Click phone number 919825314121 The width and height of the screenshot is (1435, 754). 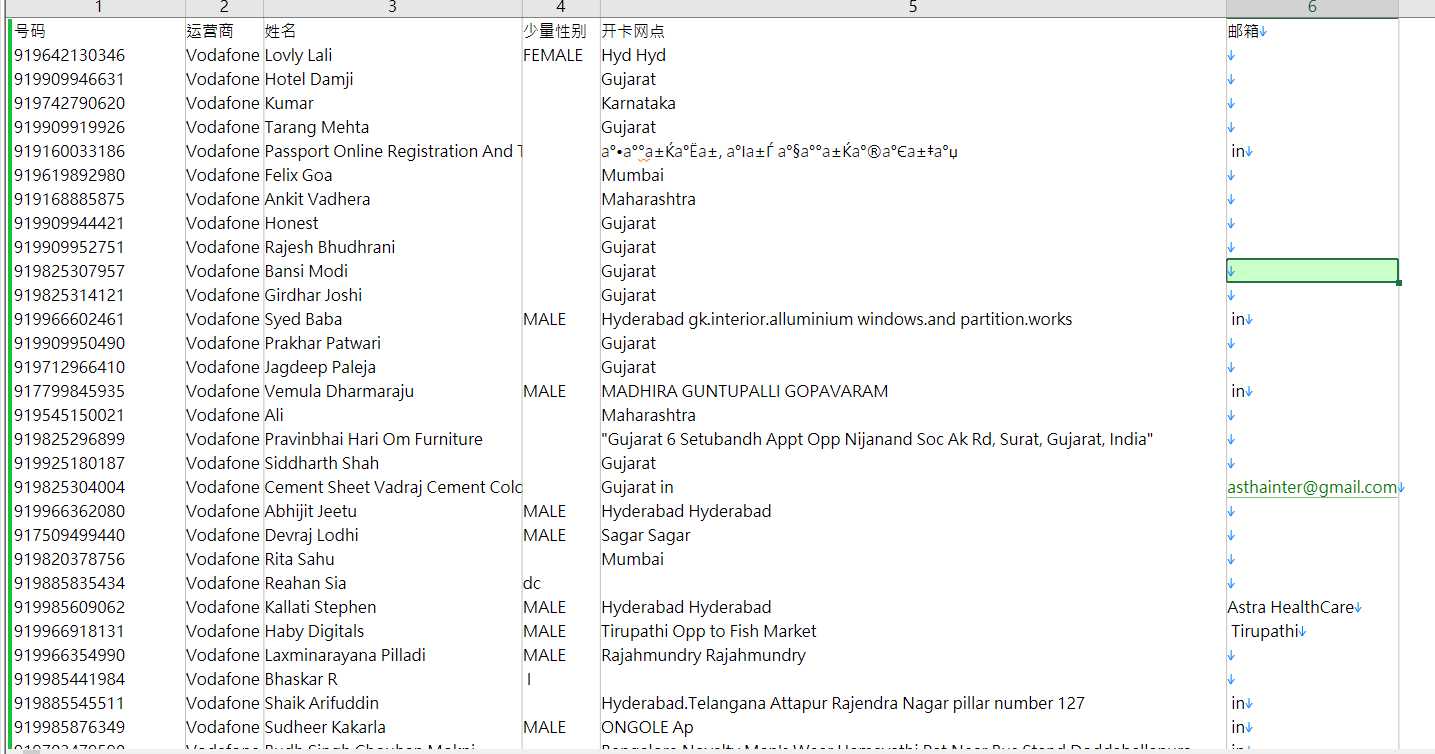click(98, 295)
